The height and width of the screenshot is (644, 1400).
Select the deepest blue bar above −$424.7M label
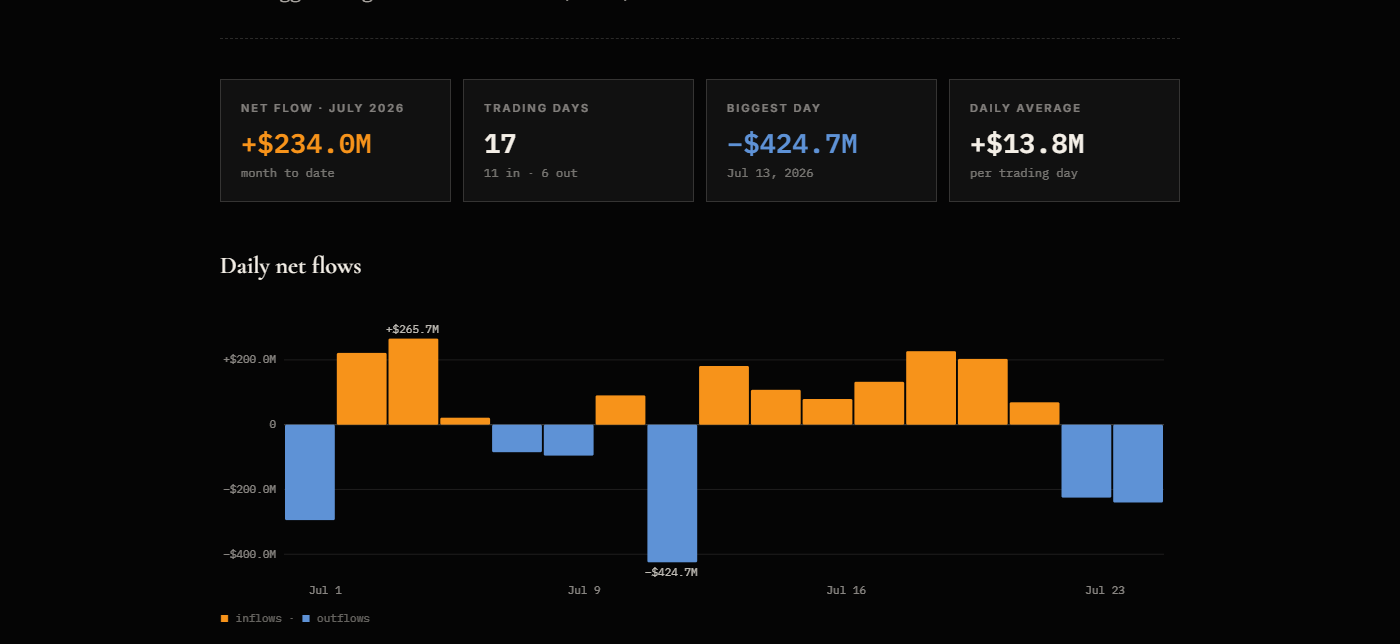[672, 493]
